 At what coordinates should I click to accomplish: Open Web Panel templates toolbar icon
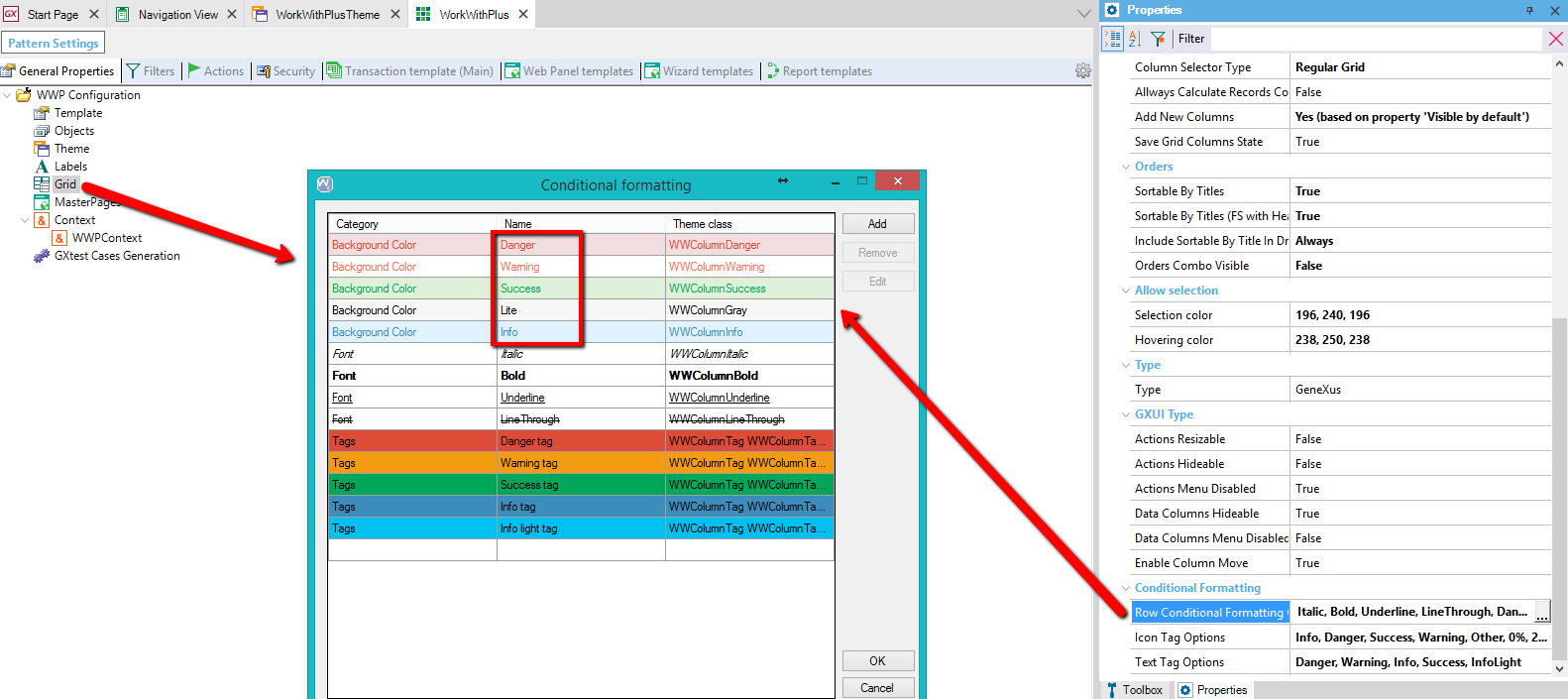click(x=512, y=71)
